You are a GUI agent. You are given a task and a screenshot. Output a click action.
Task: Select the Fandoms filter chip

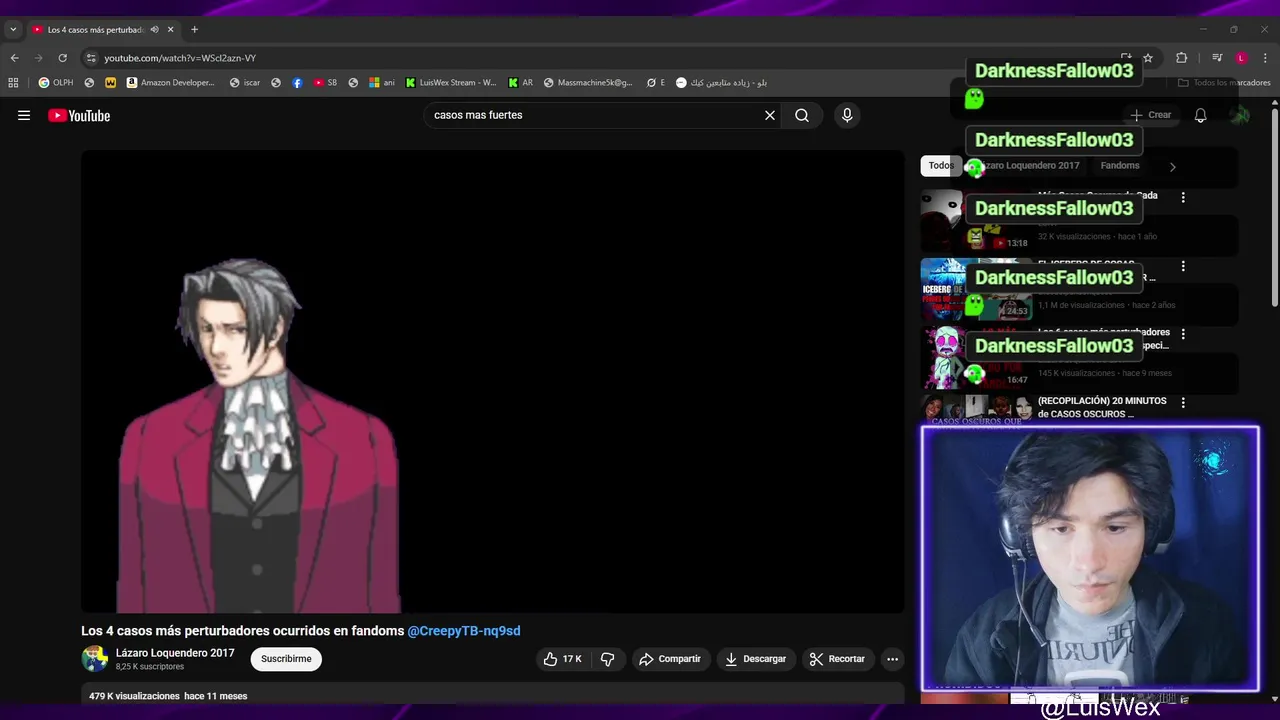1119,166
